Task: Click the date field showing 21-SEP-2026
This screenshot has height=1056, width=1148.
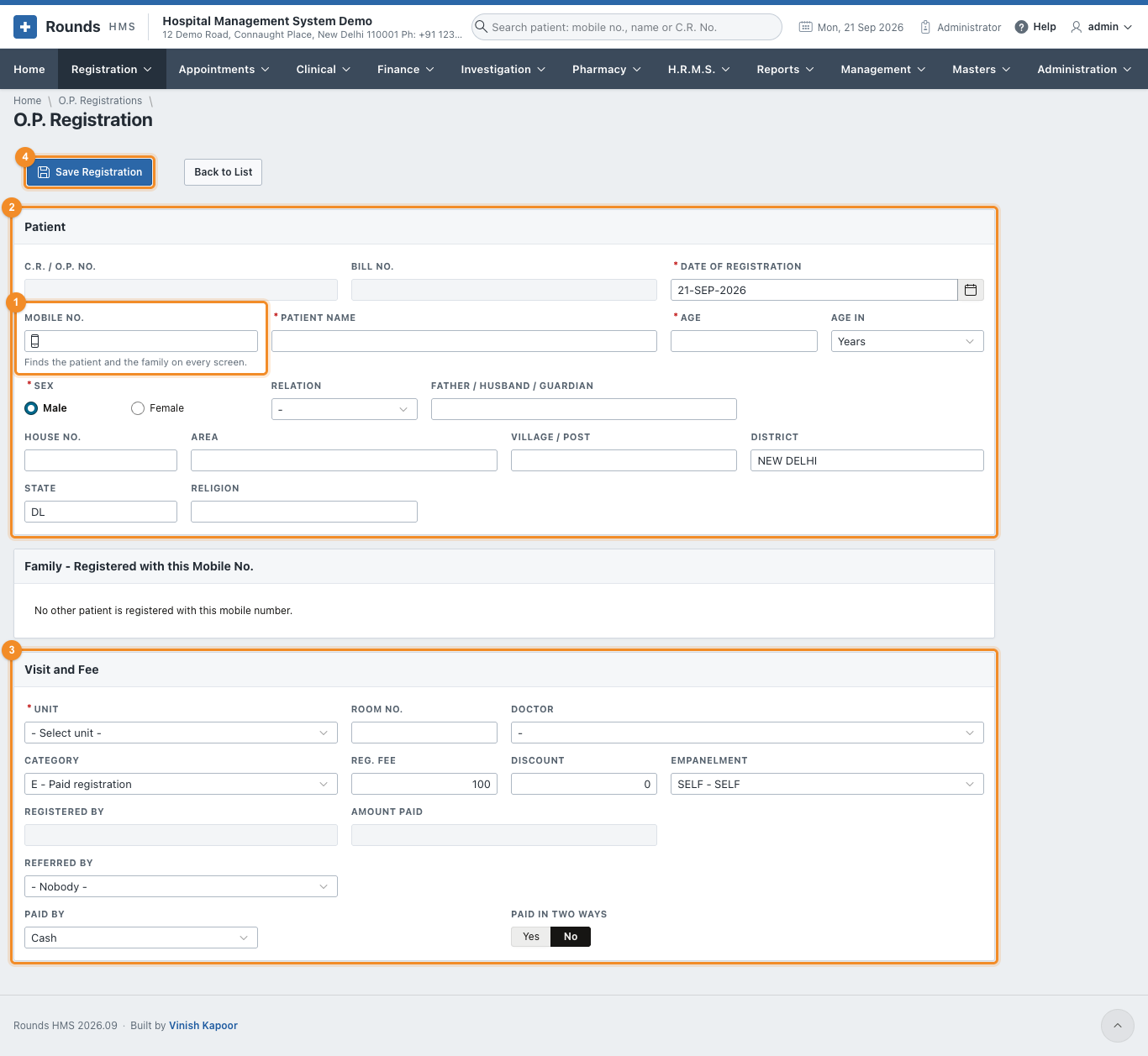Action: point(814,290)
